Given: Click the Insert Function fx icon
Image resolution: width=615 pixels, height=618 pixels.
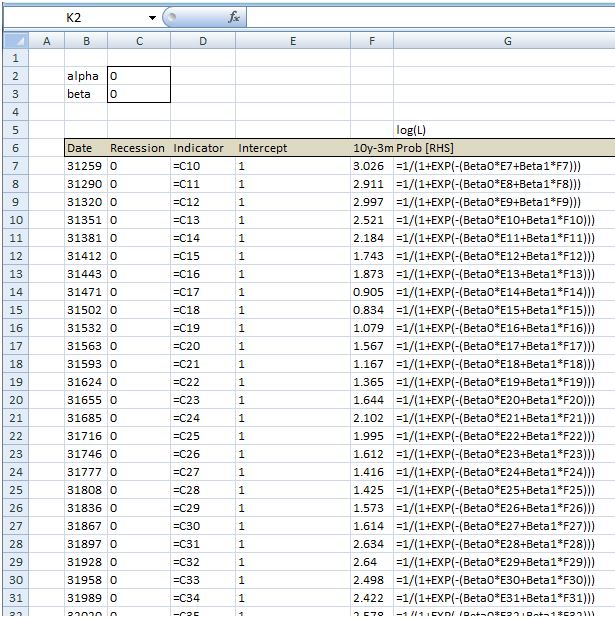Looking at the screenshot, I should click(233, 17).
